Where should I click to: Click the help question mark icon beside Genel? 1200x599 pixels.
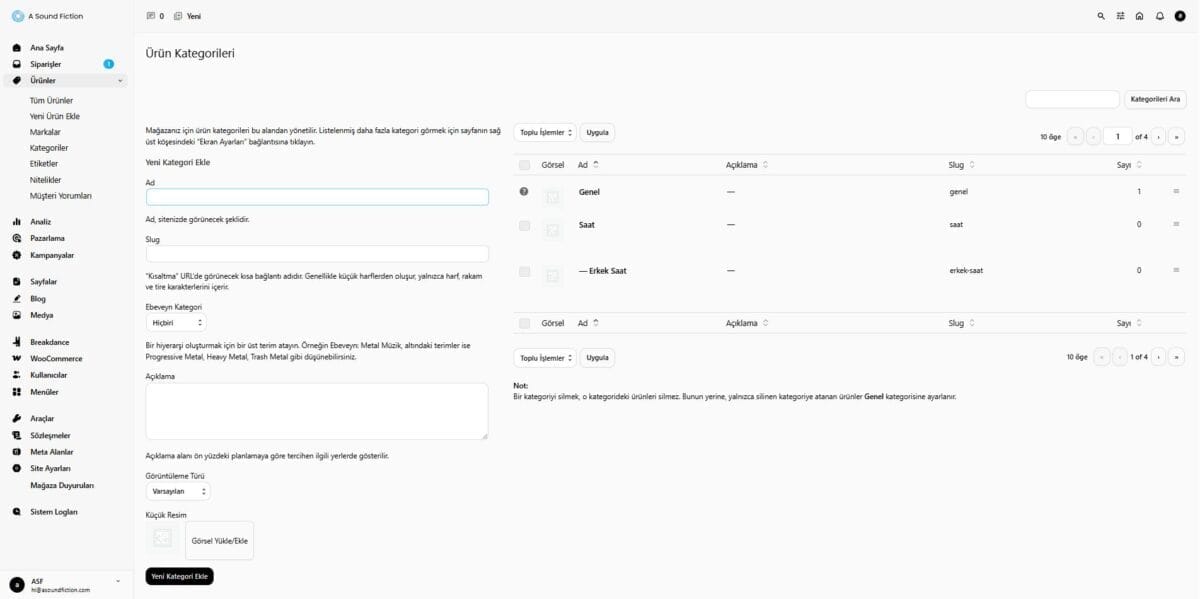[524, 191]
